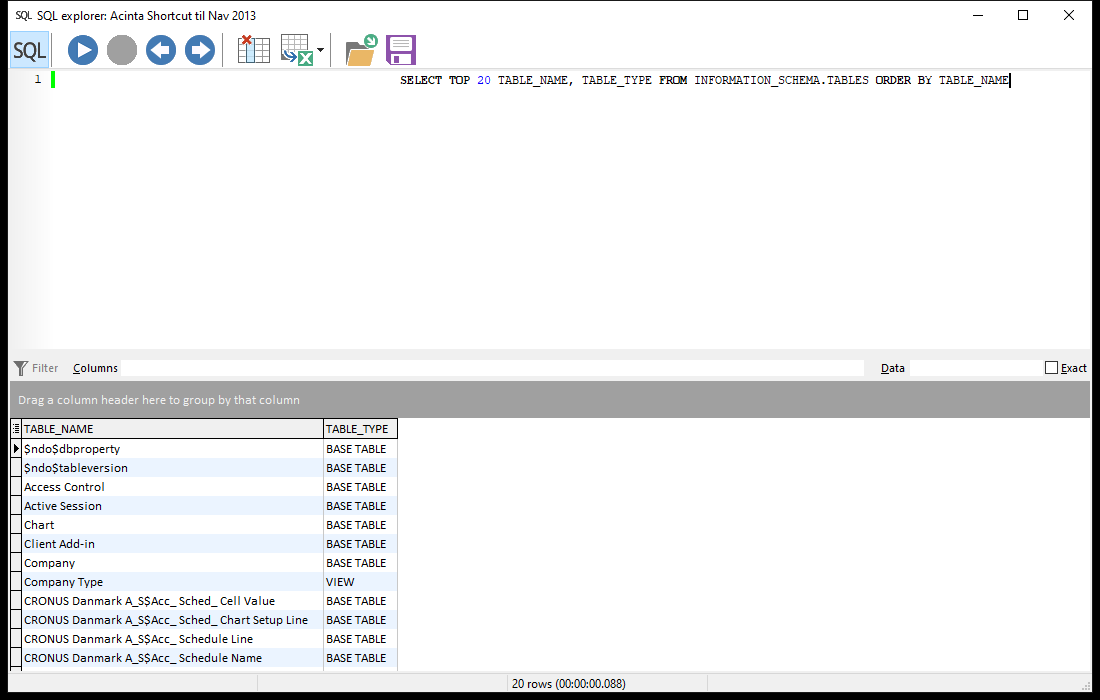Close the SQL explorer window
The image size is (1100, 700).
[1068, 15]
